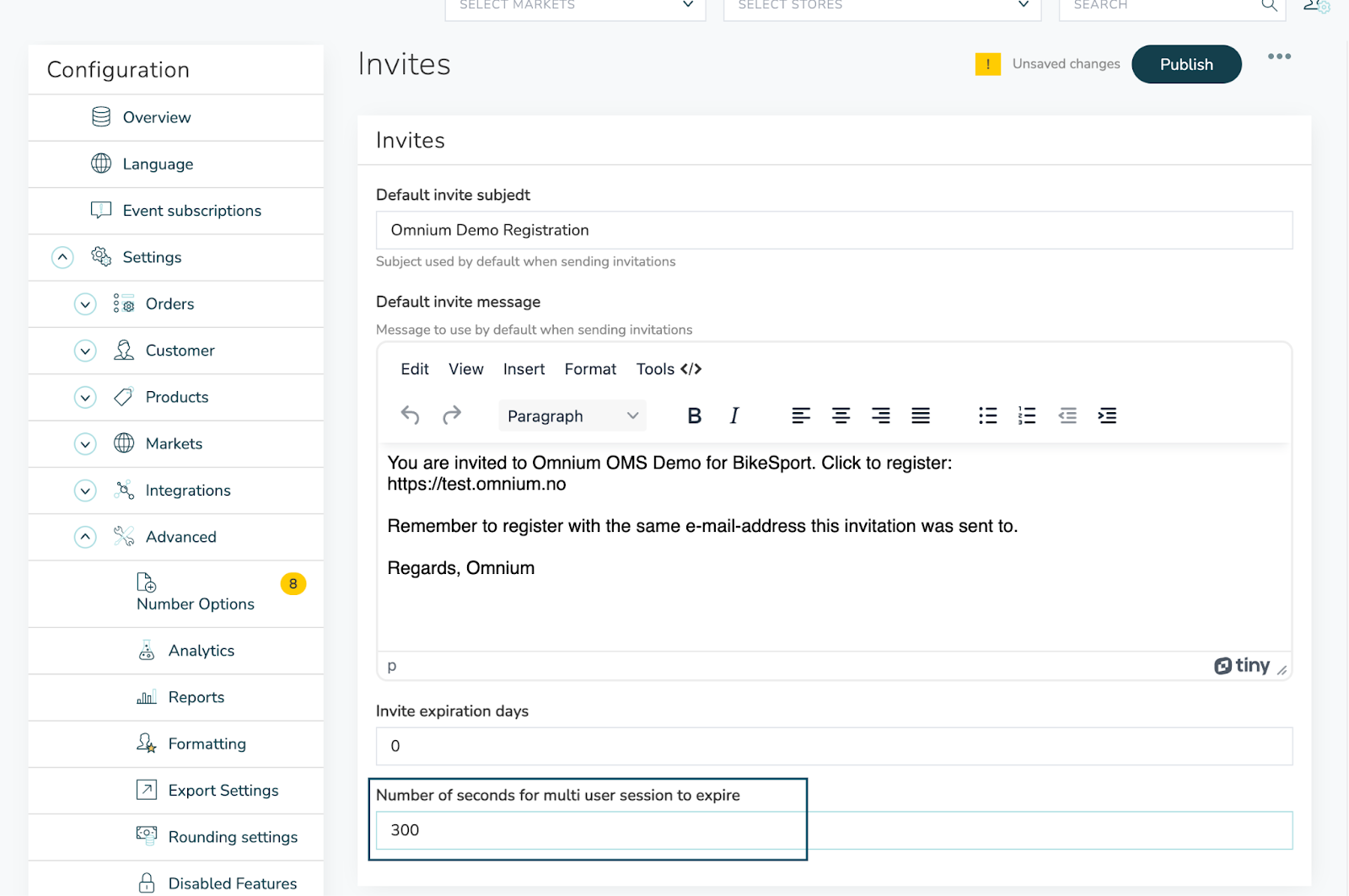This screenshot has width=1349, height=896.
Task: Expand the Orders section
Action: click(x=85, y=303)
